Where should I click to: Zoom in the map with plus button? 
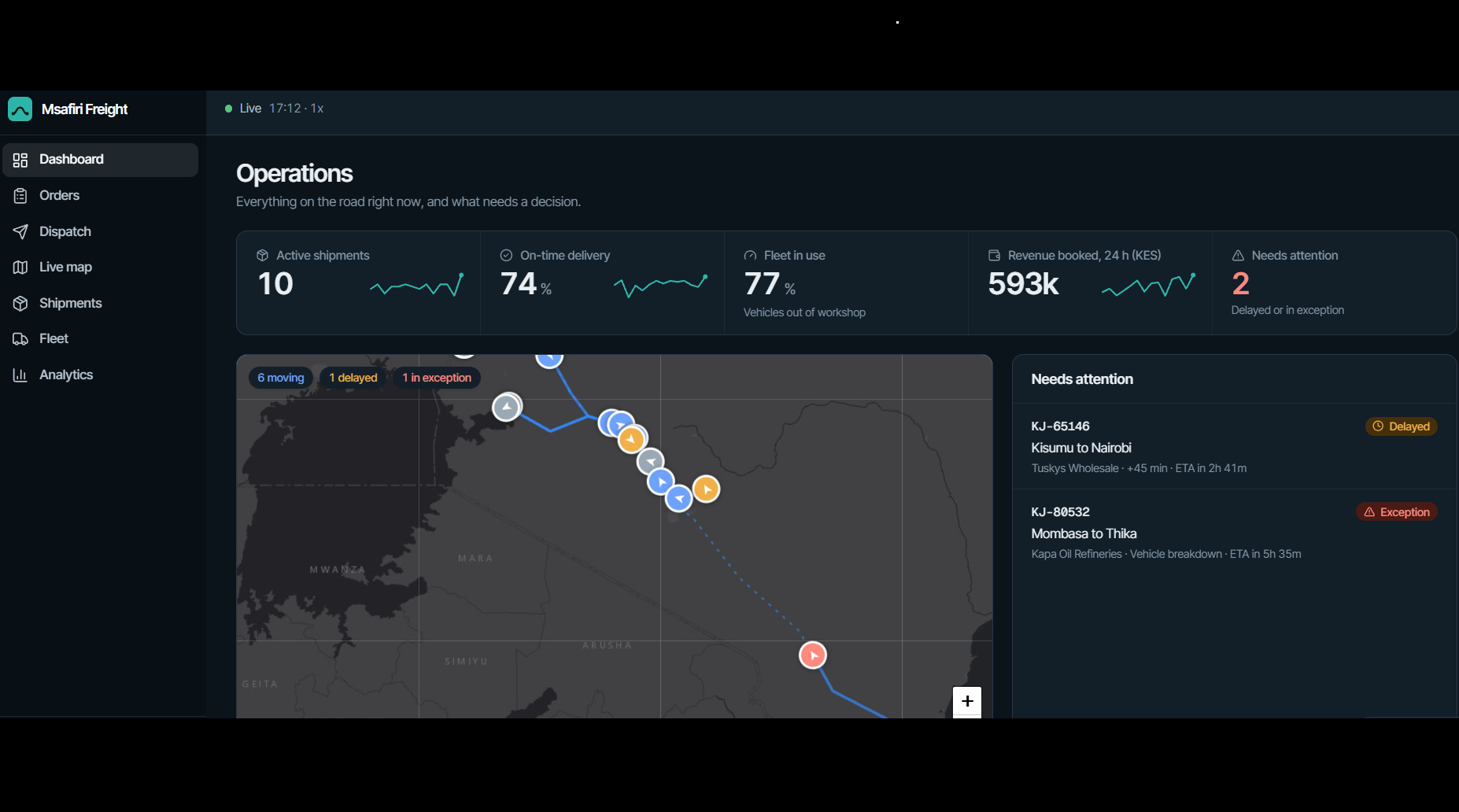(x=967, y=701)
